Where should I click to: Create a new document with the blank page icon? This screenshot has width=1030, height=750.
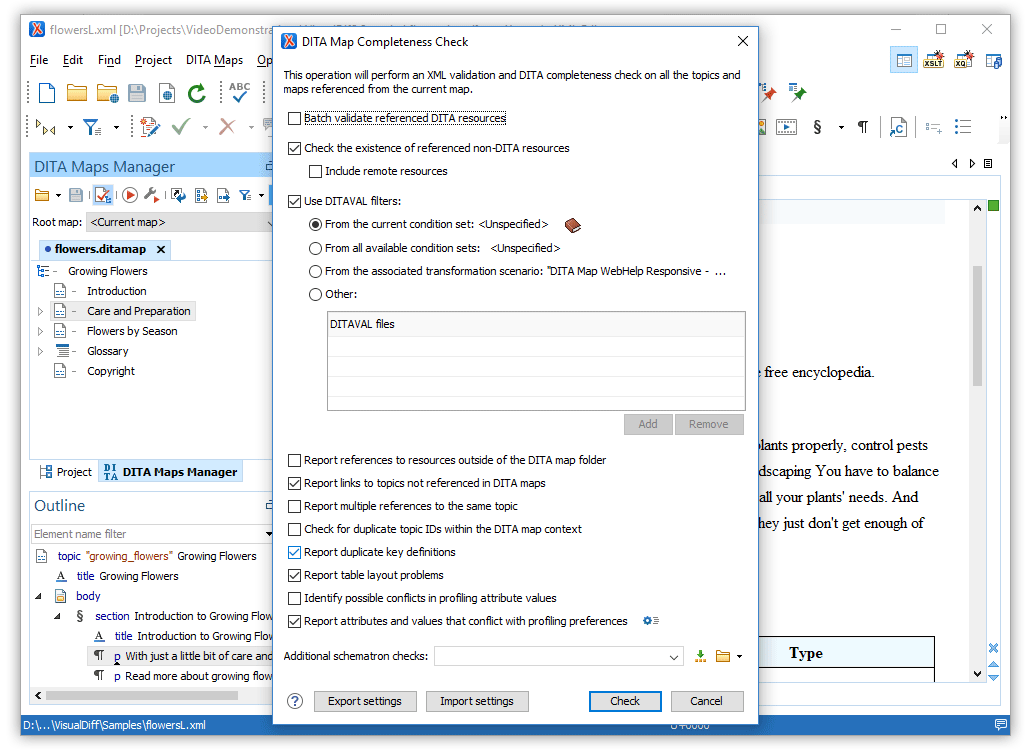[x=47, y=93]
